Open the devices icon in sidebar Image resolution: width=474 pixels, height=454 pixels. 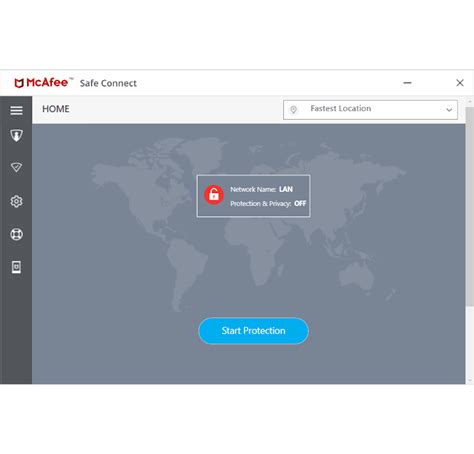(16, 267)
